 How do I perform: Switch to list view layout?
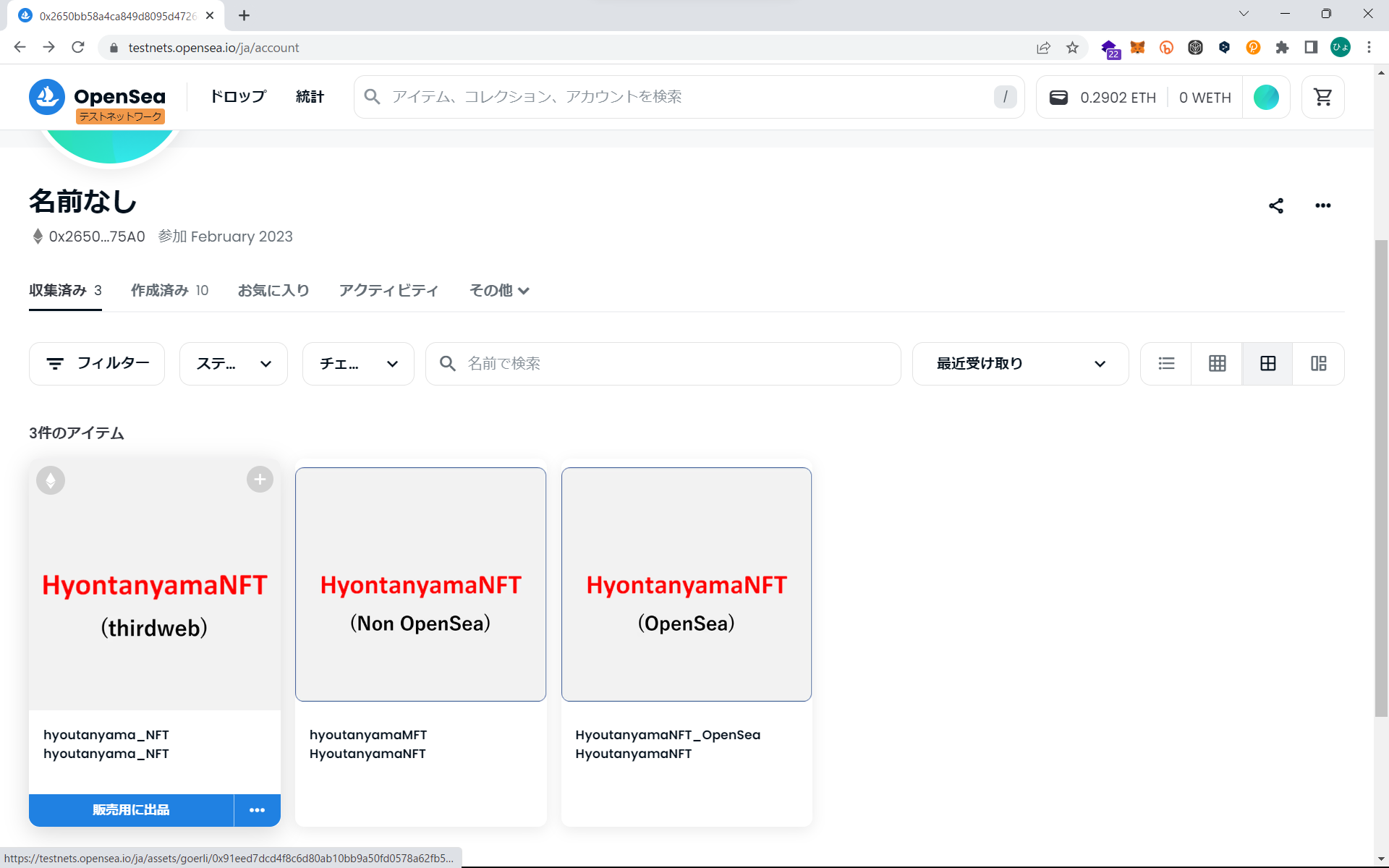(x=1166, y=364)
